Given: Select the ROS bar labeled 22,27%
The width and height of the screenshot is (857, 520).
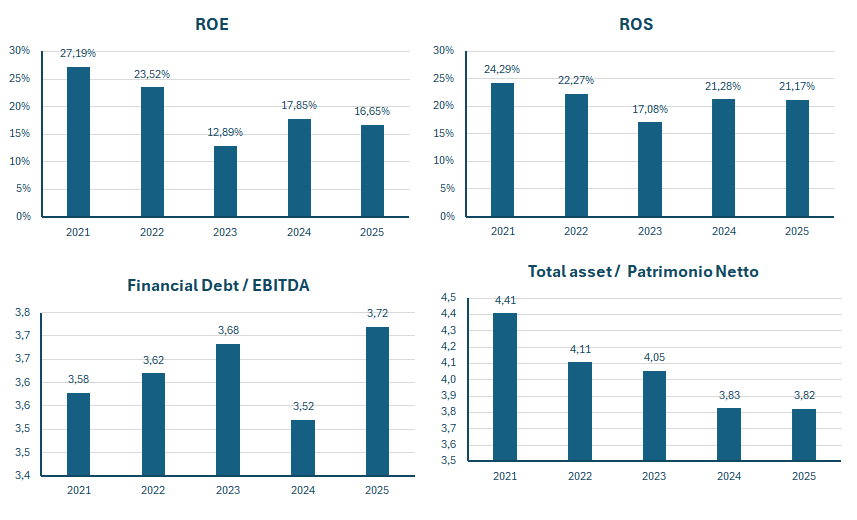Looking at the screenshot, I should click(576, 155).
